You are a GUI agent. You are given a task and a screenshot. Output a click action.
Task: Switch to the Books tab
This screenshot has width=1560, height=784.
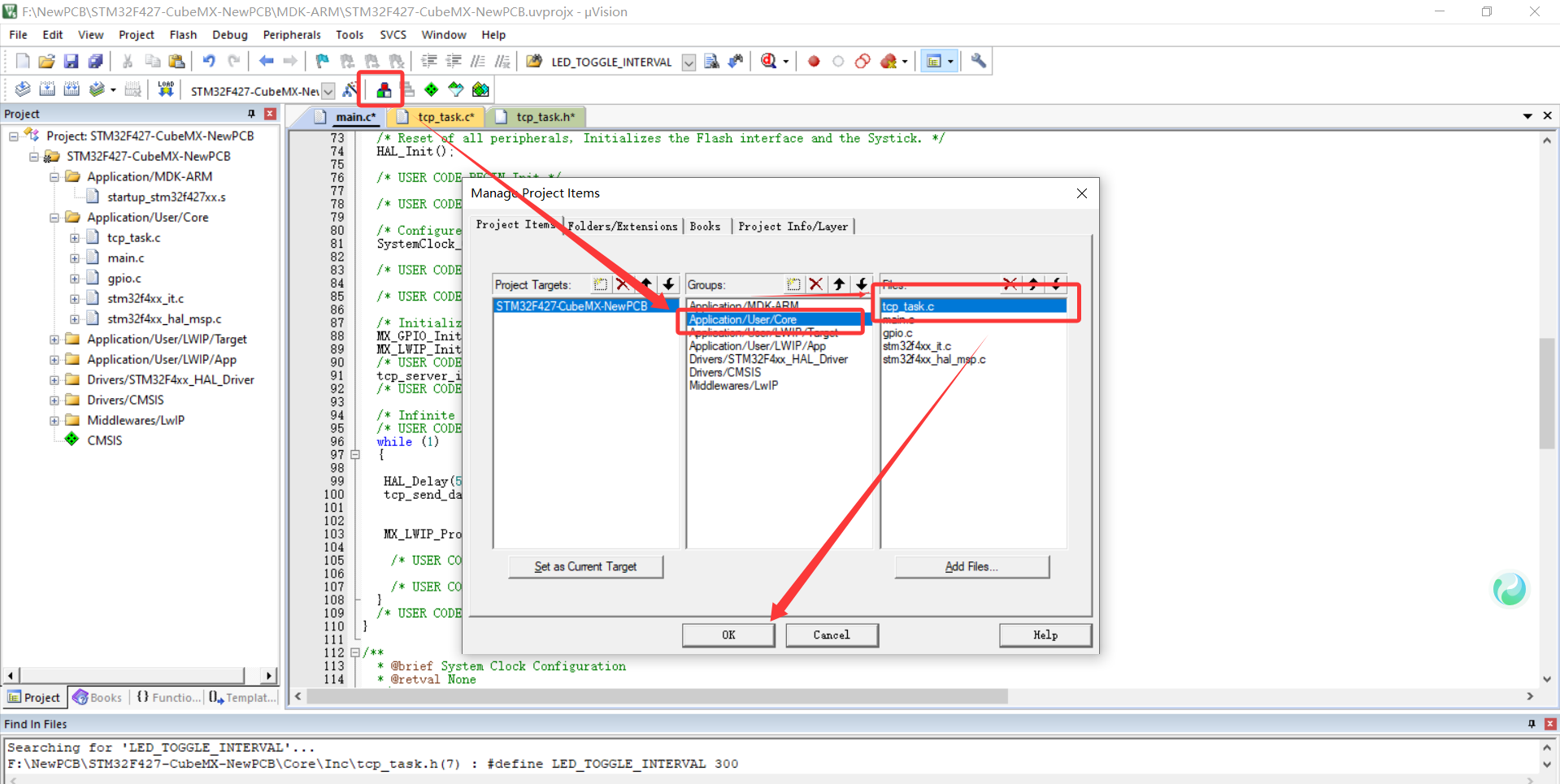[x=705, y=226]
